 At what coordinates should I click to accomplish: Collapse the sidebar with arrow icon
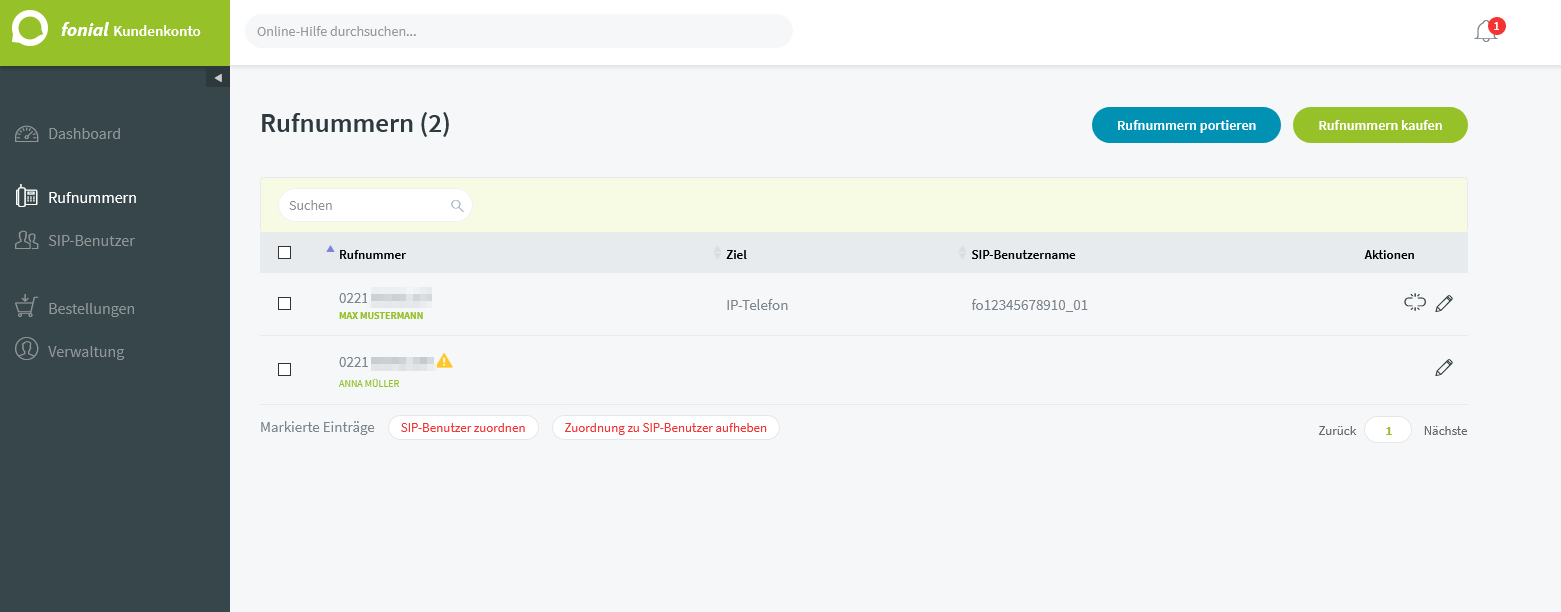click(x=217, y=78)
